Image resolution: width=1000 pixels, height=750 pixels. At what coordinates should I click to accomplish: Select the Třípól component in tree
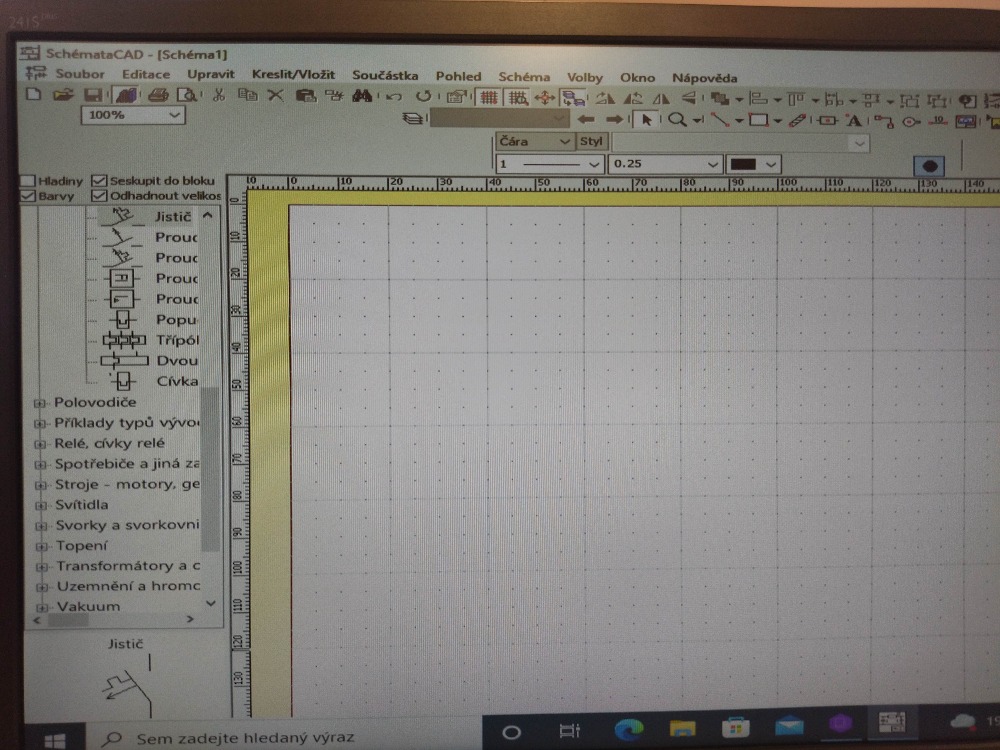click(x=178, y=341)
